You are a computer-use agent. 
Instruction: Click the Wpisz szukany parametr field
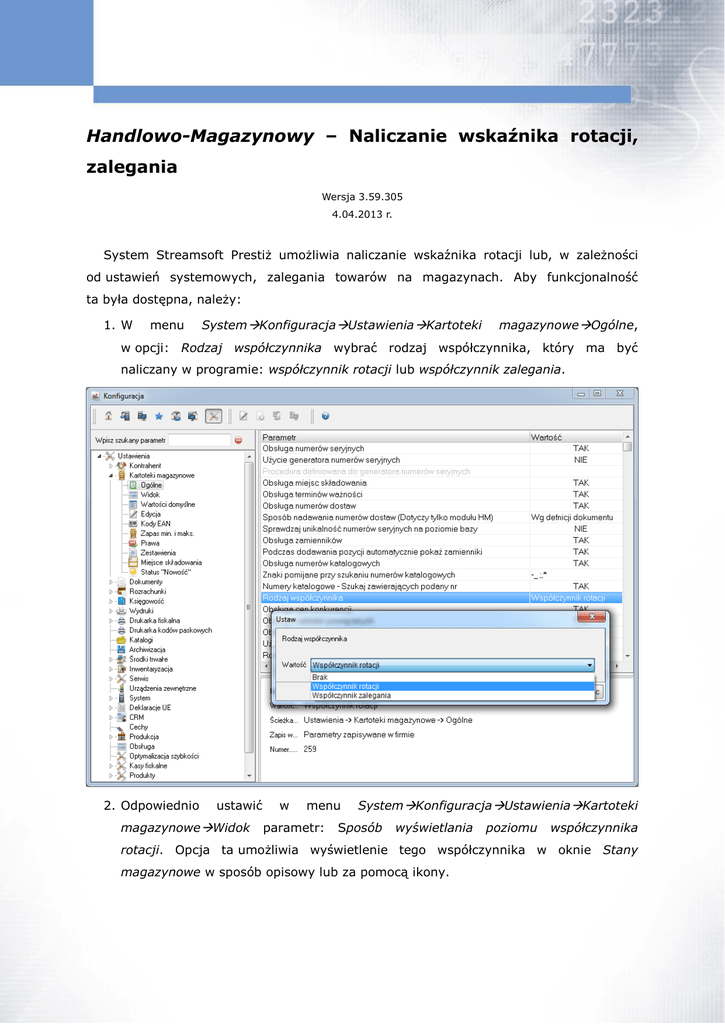tap(197, 440)
